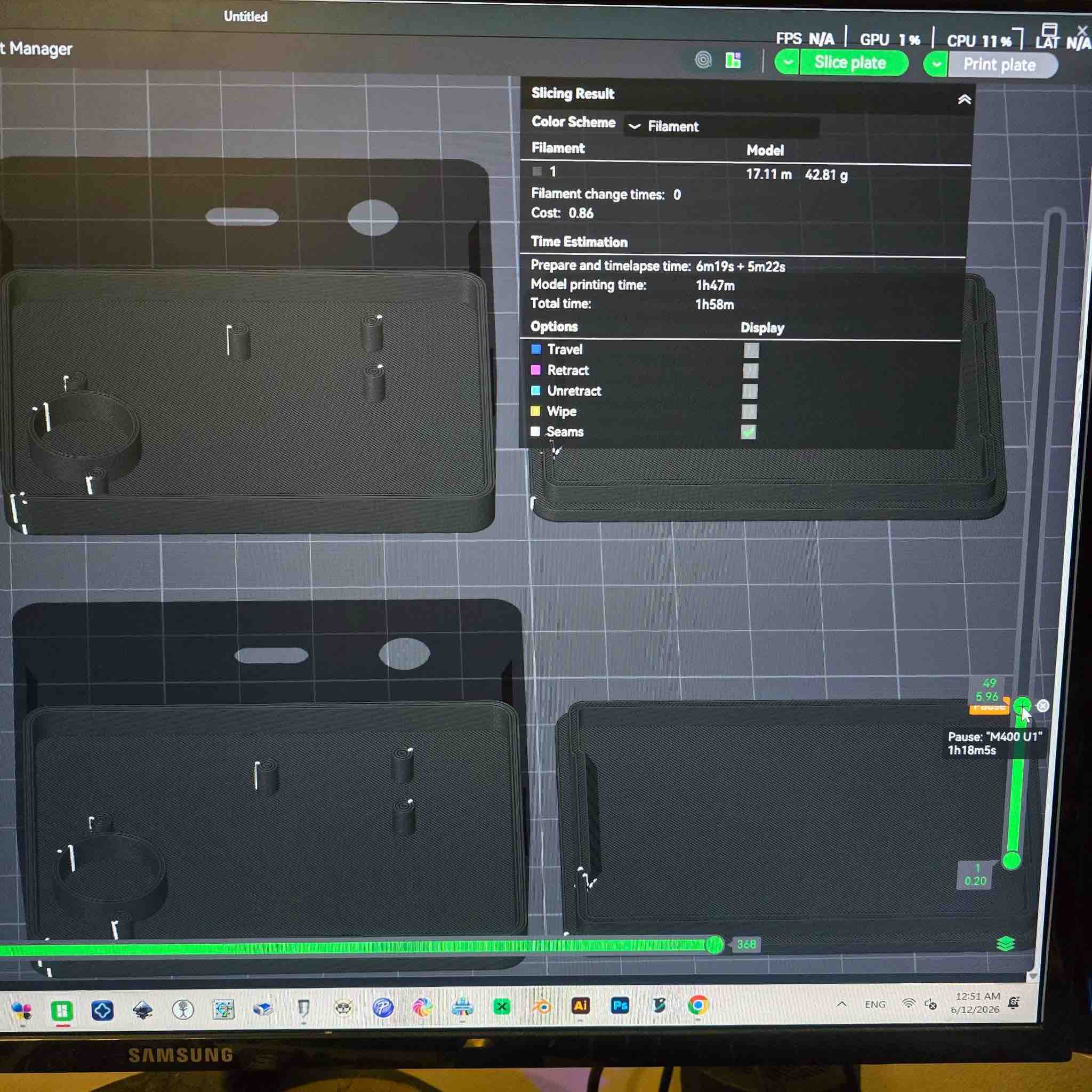1092x1092 pixels.
Task: Click the upper layer slider handle at layer 49
Action: click(x=1021, y=705)
